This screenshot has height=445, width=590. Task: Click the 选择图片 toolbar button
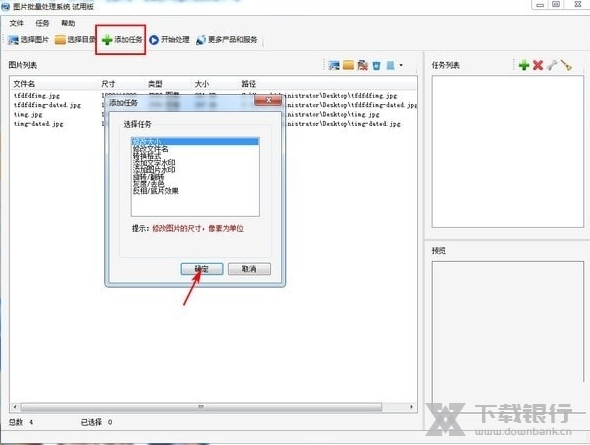tap(29, 40)
